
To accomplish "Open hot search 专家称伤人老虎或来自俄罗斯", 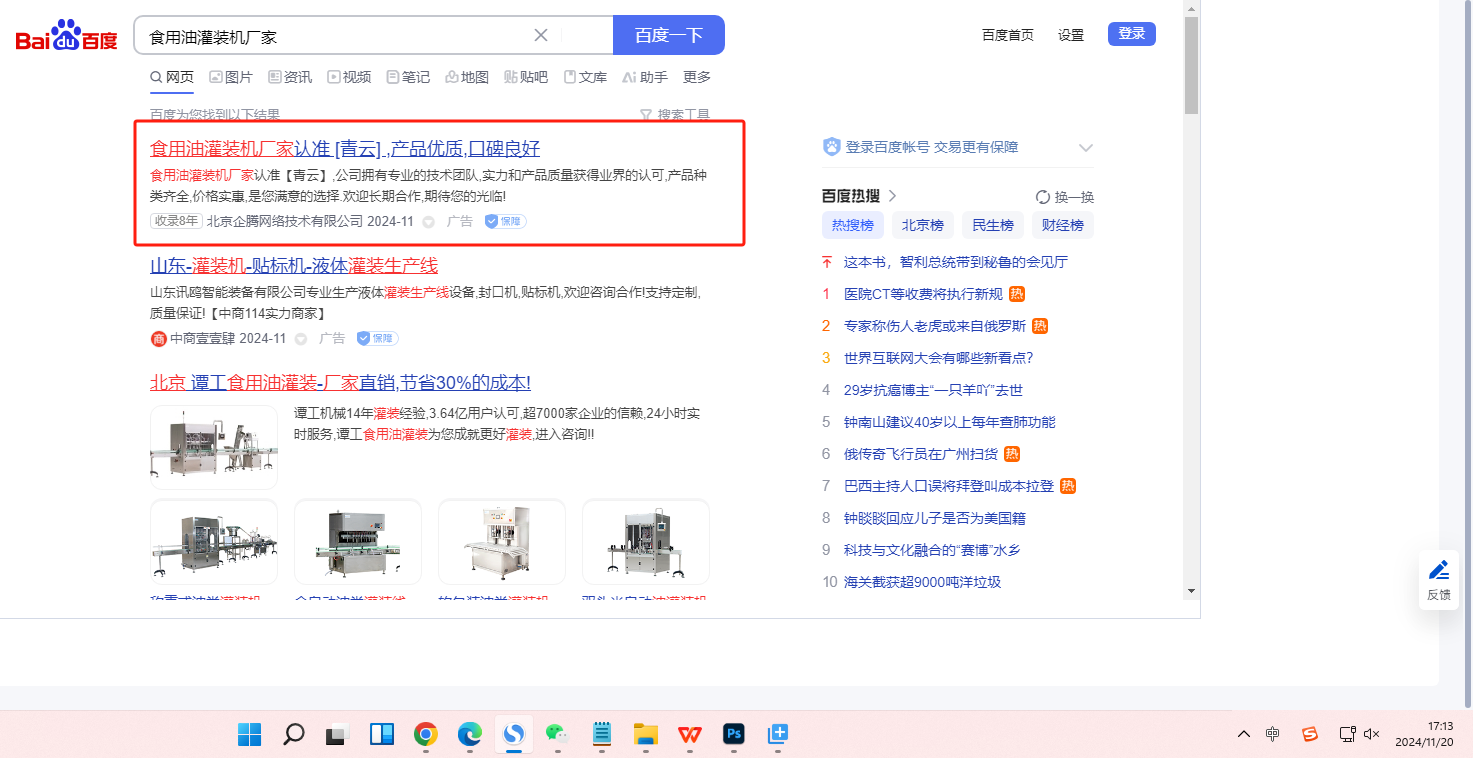I will pyautogui.click(x=935, y=326).
